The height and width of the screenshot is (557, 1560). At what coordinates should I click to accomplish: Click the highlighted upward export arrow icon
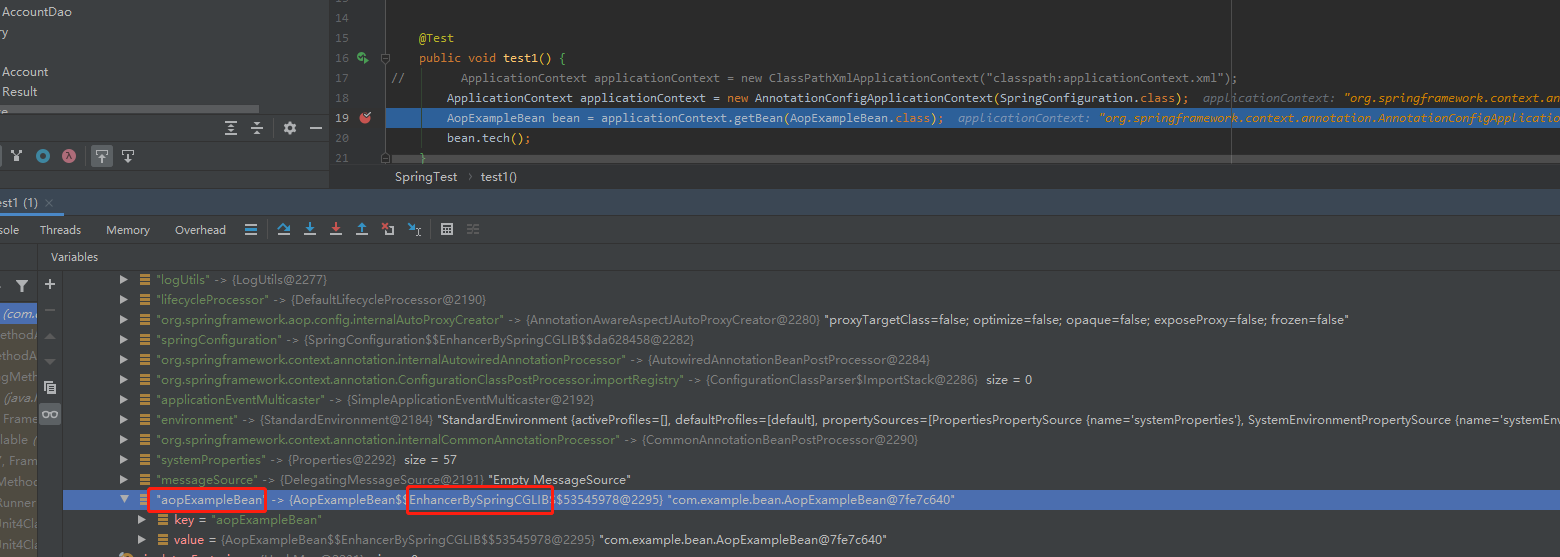(x=101, y=156)
